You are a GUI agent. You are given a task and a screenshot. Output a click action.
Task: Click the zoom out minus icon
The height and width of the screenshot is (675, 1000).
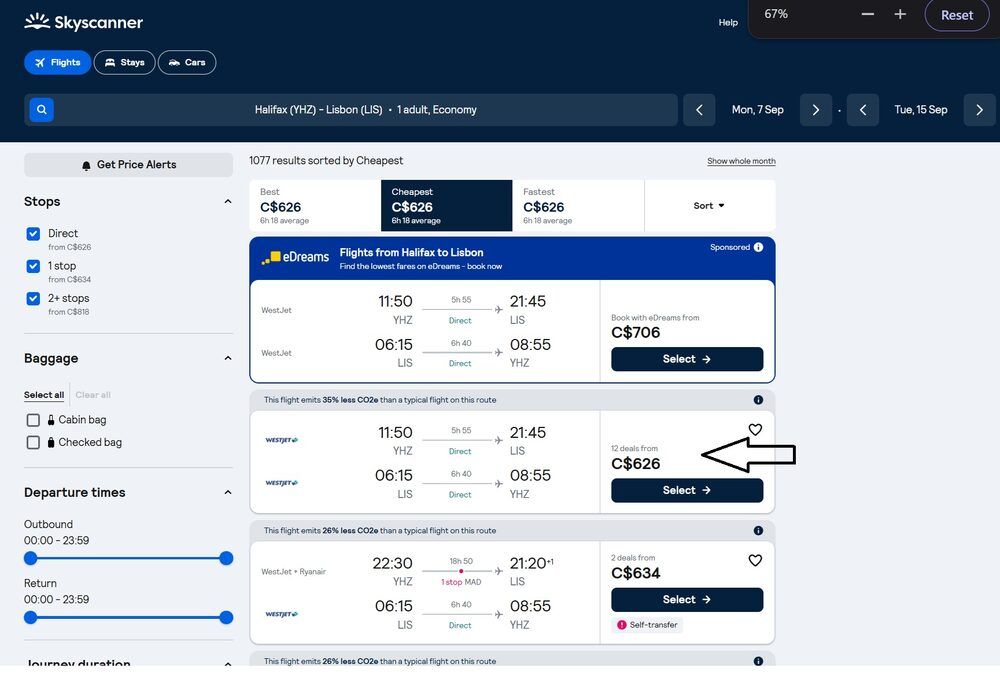(x=867, y=14)
